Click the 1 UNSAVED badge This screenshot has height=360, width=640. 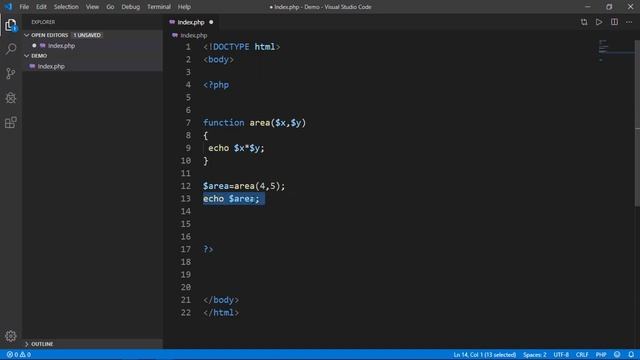(x=87, y=35)
